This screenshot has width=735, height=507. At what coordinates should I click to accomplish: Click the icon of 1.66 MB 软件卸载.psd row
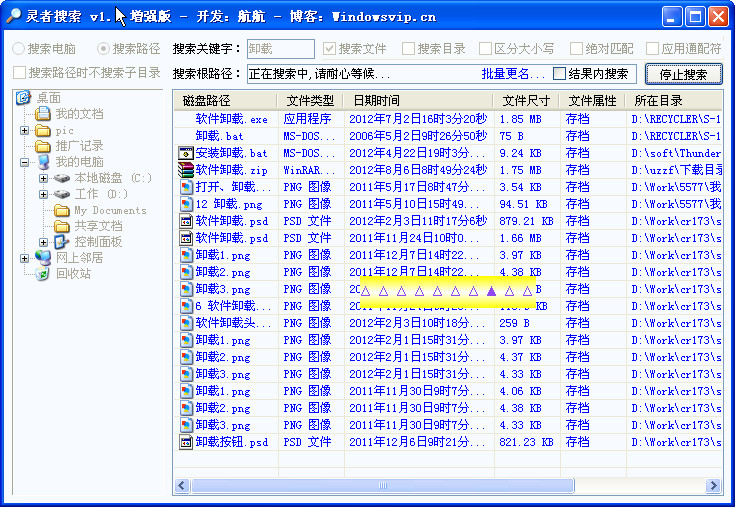tap(186, 238)
